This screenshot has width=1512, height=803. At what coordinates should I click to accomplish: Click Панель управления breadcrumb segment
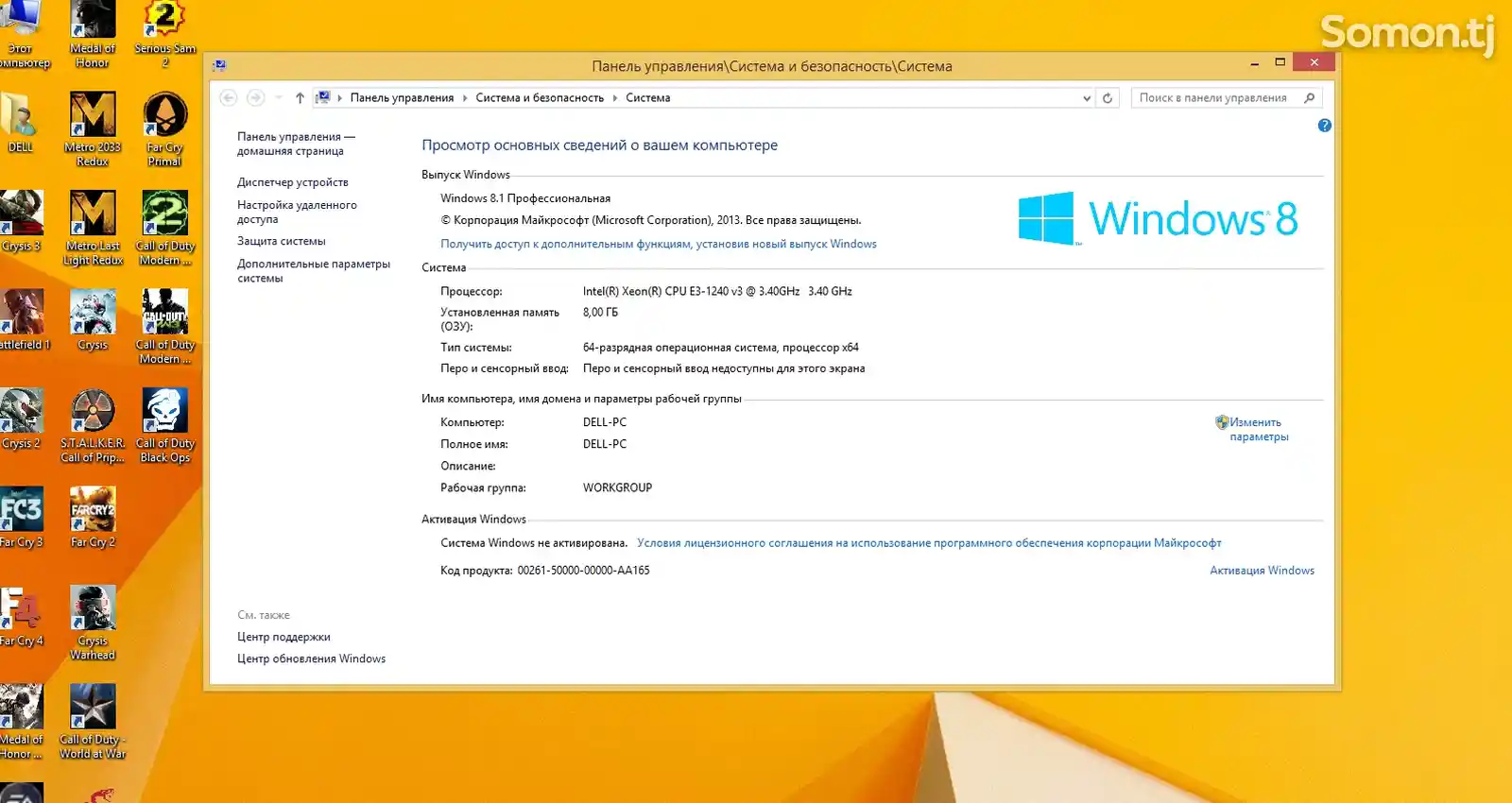tap(402, 98)
